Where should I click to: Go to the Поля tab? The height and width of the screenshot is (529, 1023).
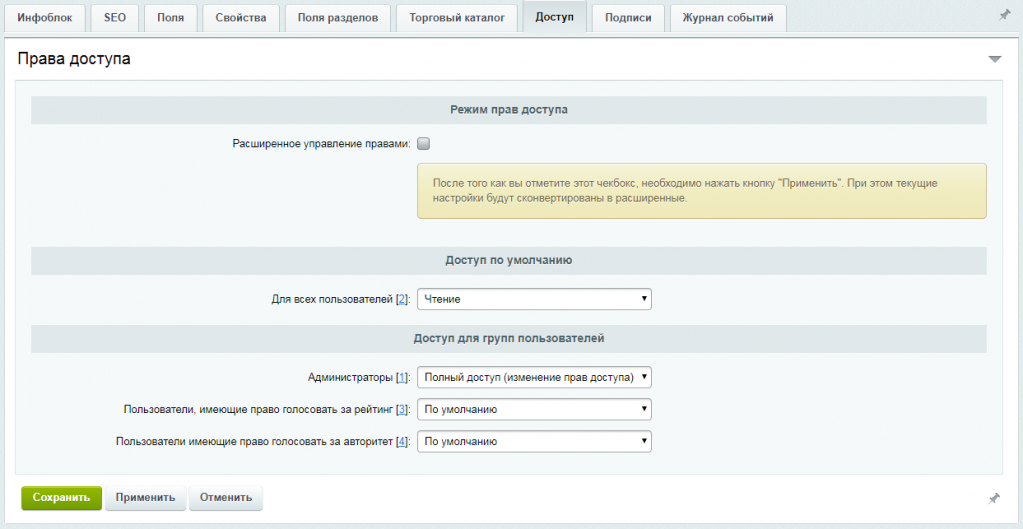(170, 18)
